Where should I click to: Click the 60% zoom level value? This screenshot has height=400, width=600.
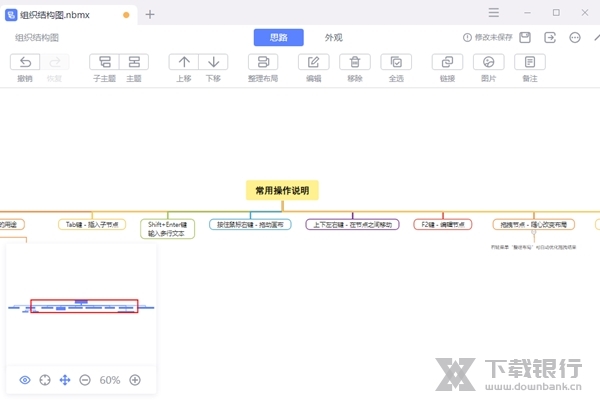[x=110, y=380]
